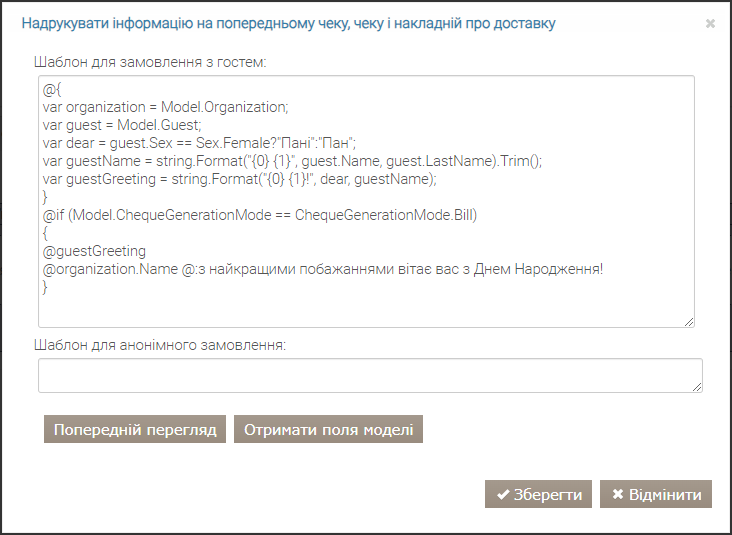Click the cross icon on Відмінити
The width and height of the screenshot is (732, 535).
[x=618, y=494]
